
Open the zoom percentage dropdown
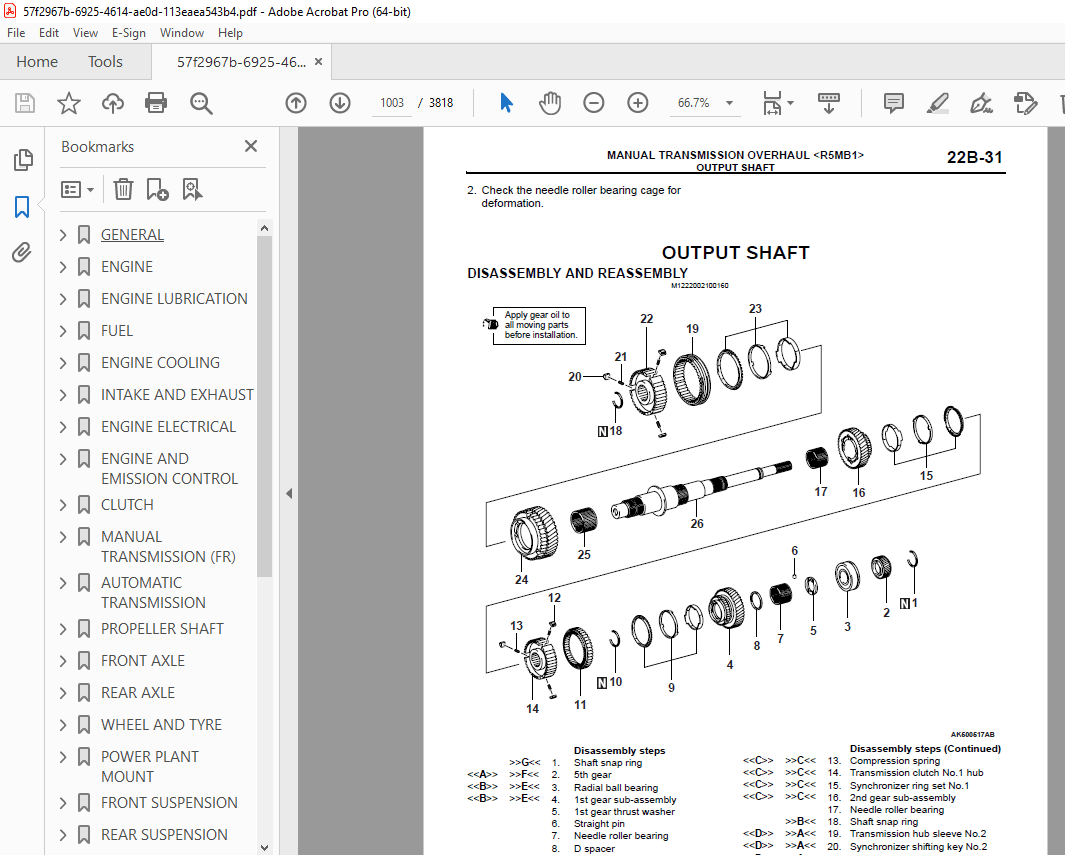(729, 102)
